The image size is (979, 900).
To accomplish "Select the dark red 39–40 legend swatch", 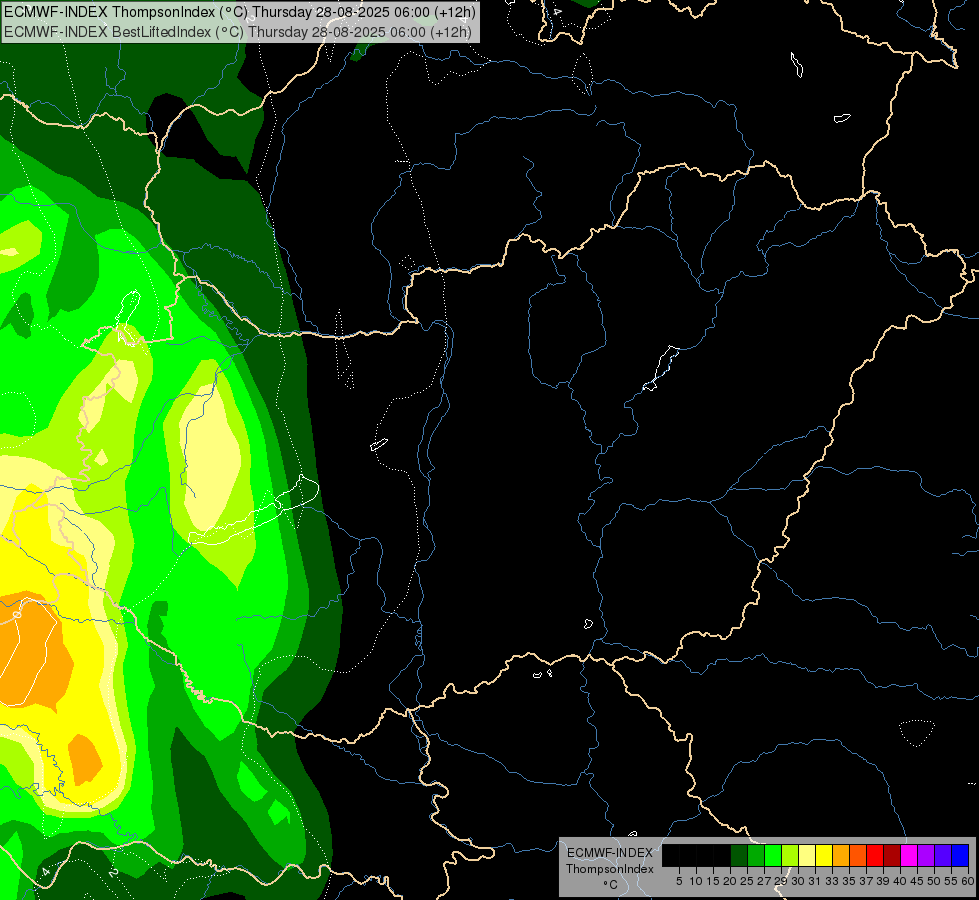I will click(892, 855).
